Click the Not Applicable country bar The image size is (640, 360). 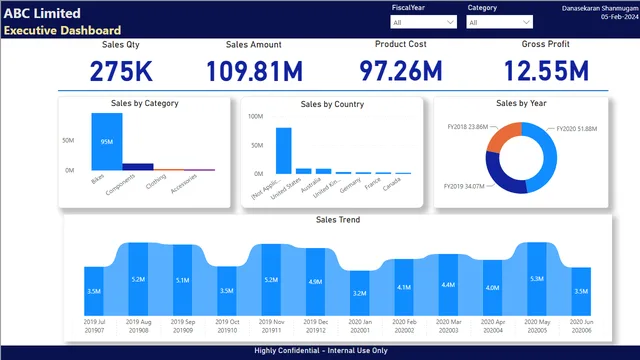tap(284, 151)
